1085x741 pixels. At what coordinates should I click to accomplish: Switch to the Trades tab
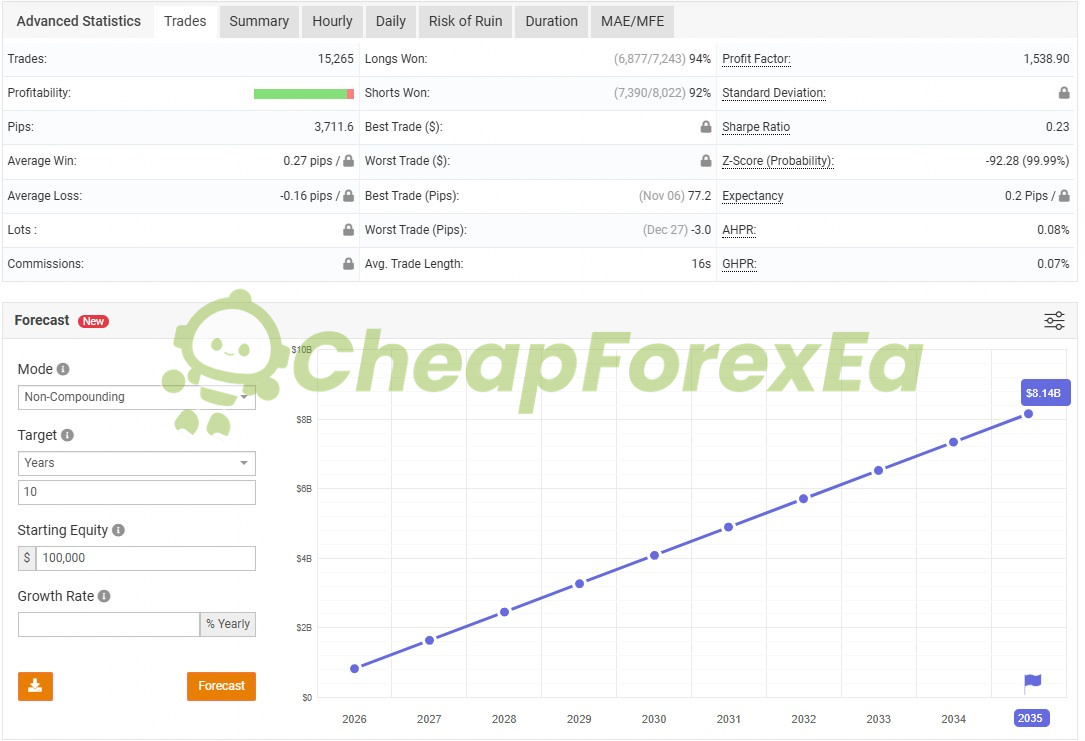tap(185, 21)
